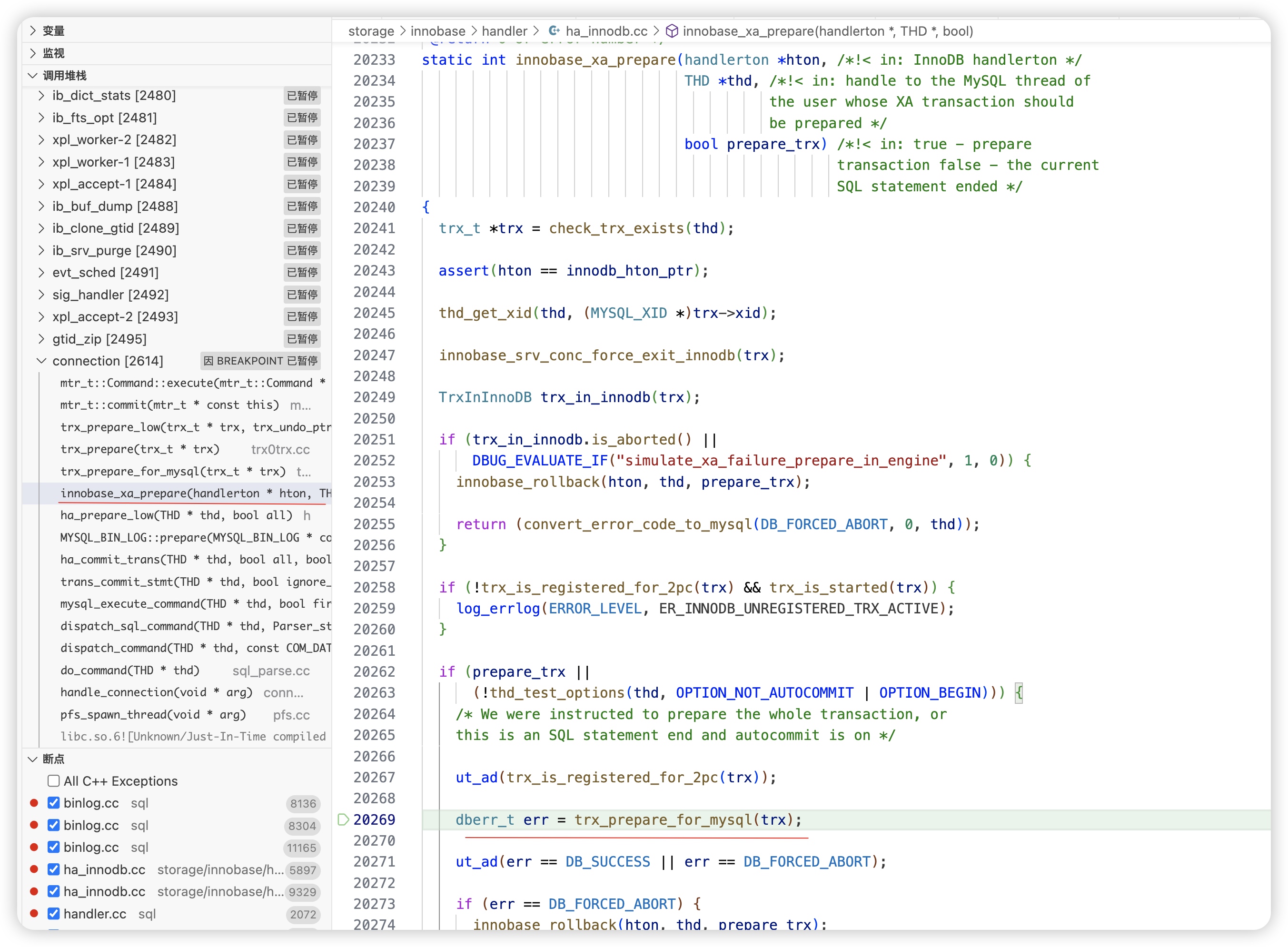1288x947 pixels.
Task: Click red breakpoint dot for handler.cc 2072
Action: (34, 914)
